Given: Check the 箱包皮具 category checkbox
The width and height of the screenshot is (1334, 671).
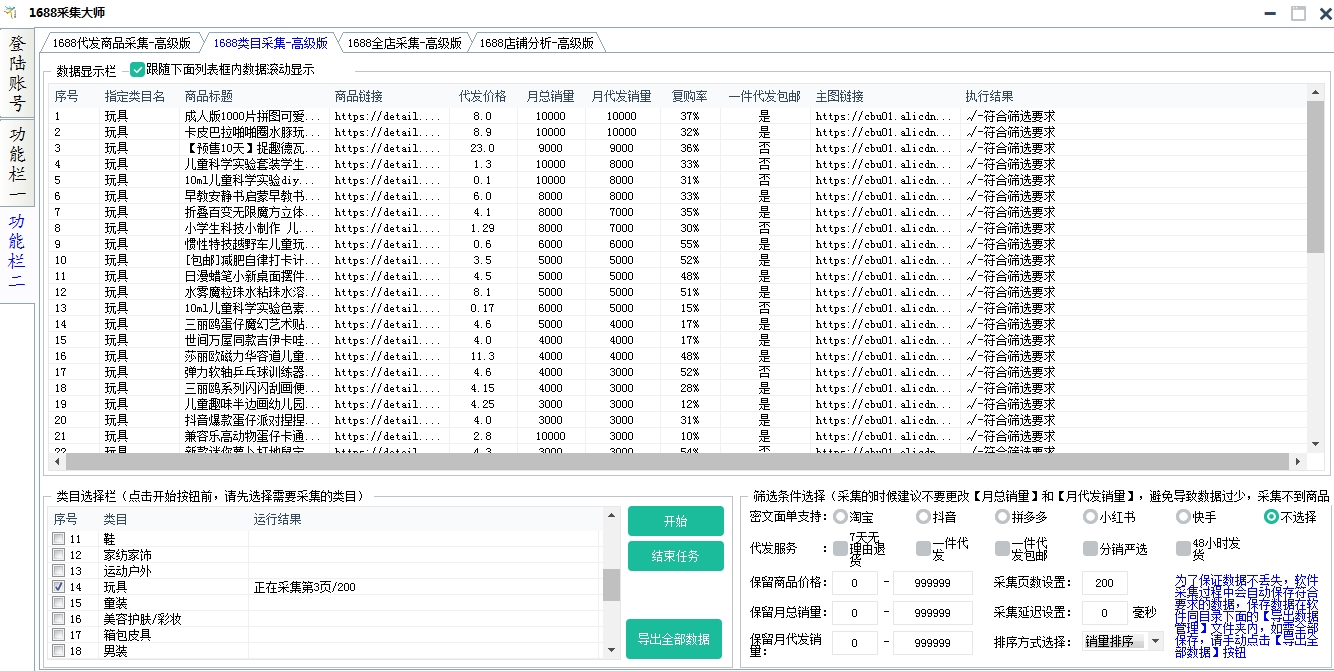Looking at the screenshot, I should click(x=59, y=635).
